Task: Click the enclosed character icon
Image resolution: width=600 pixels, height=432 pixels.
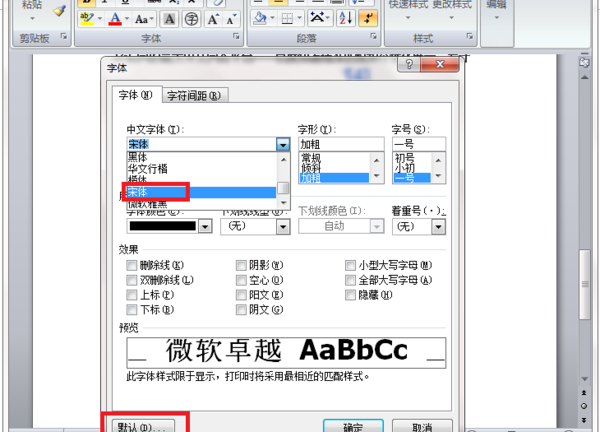Action: click(191, 19)
